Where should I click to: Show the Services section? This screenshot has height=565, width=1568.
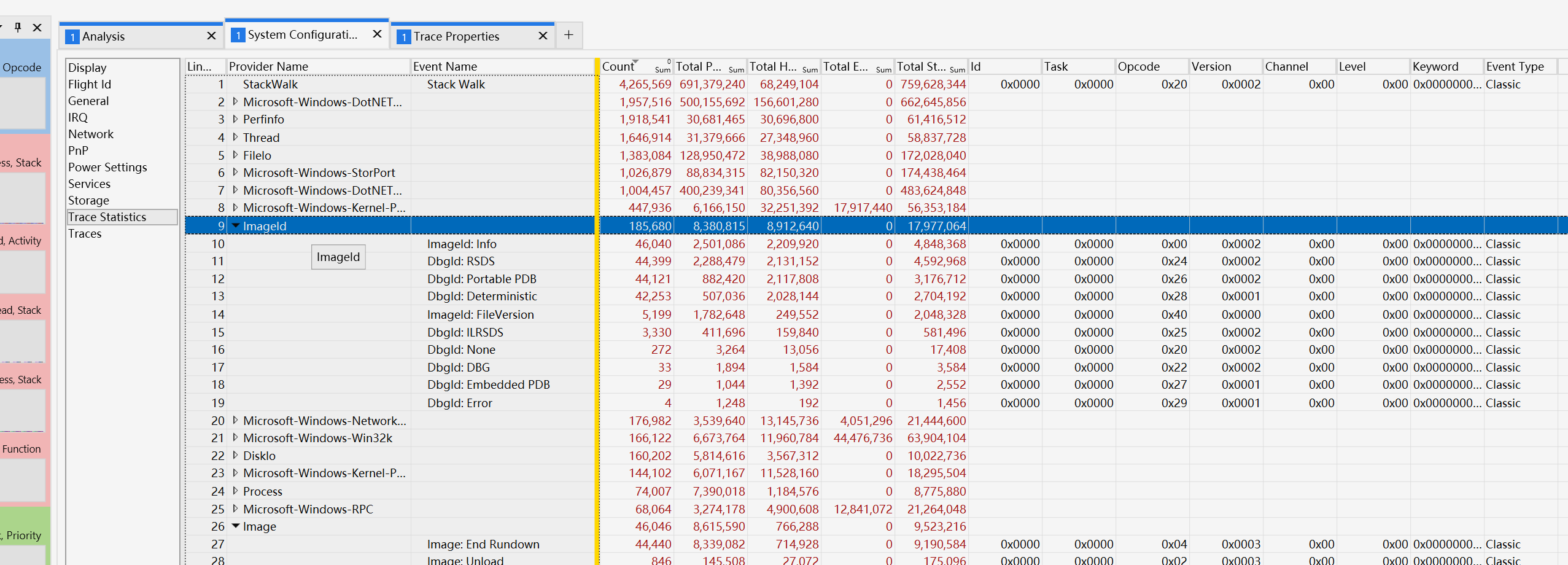89,184
